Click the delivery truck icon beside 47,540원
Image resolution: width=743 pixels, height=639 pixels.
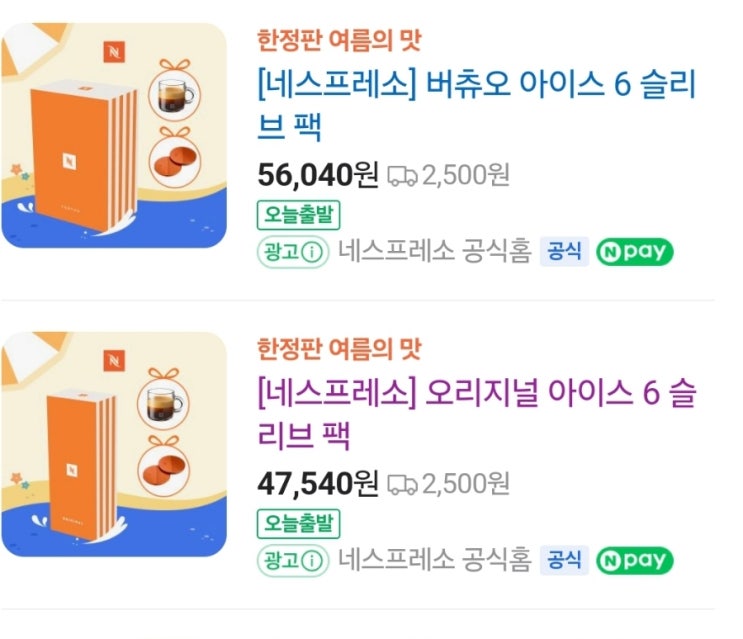point(402,485)
